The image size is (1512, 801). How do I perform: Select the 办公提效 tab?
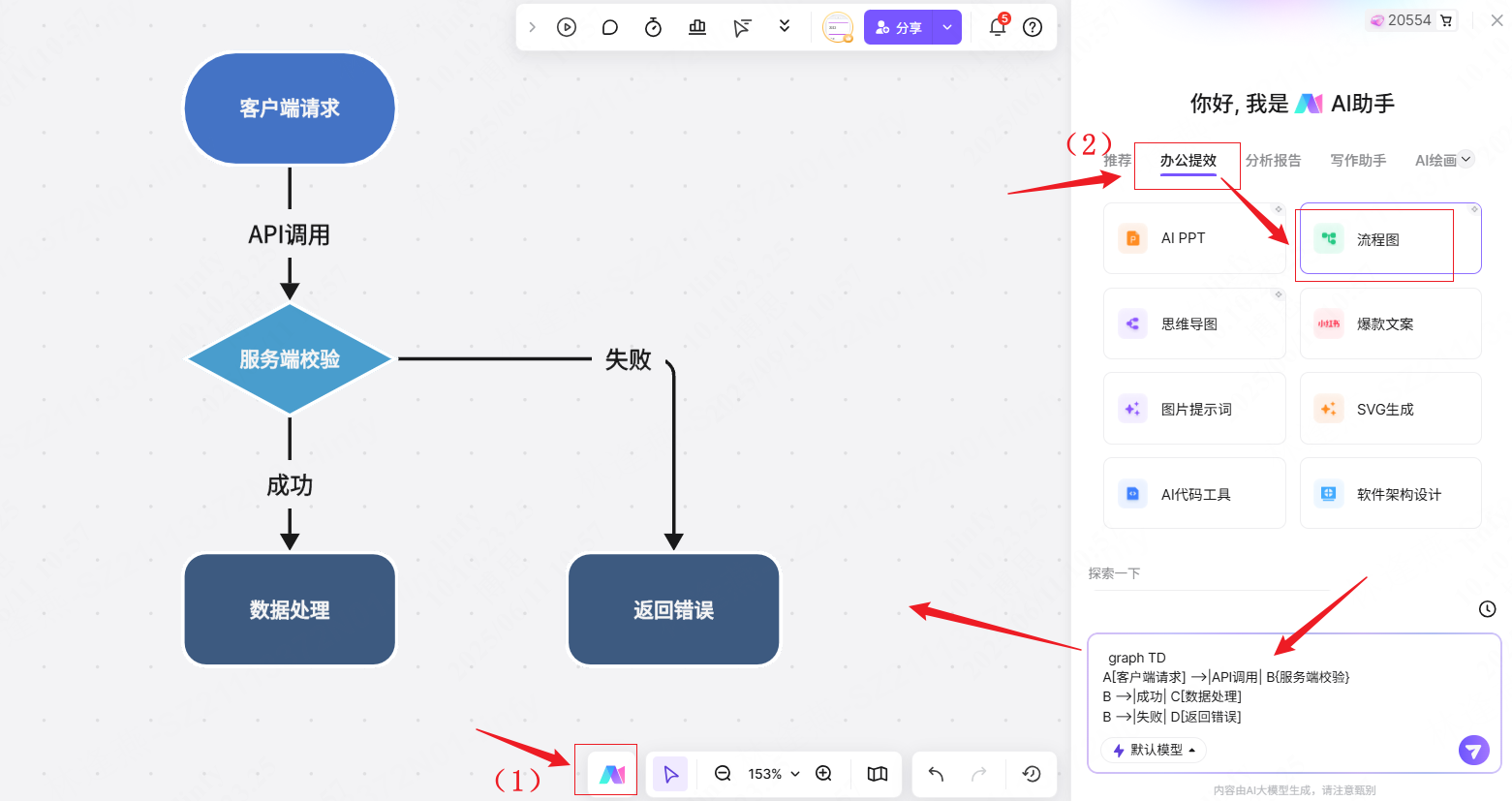point(1187,163)
